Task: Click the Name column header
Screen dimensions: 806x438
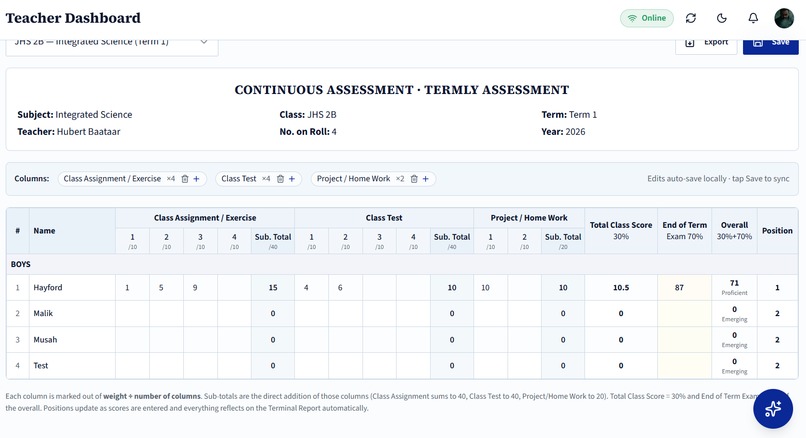Action: click(72, 230)
